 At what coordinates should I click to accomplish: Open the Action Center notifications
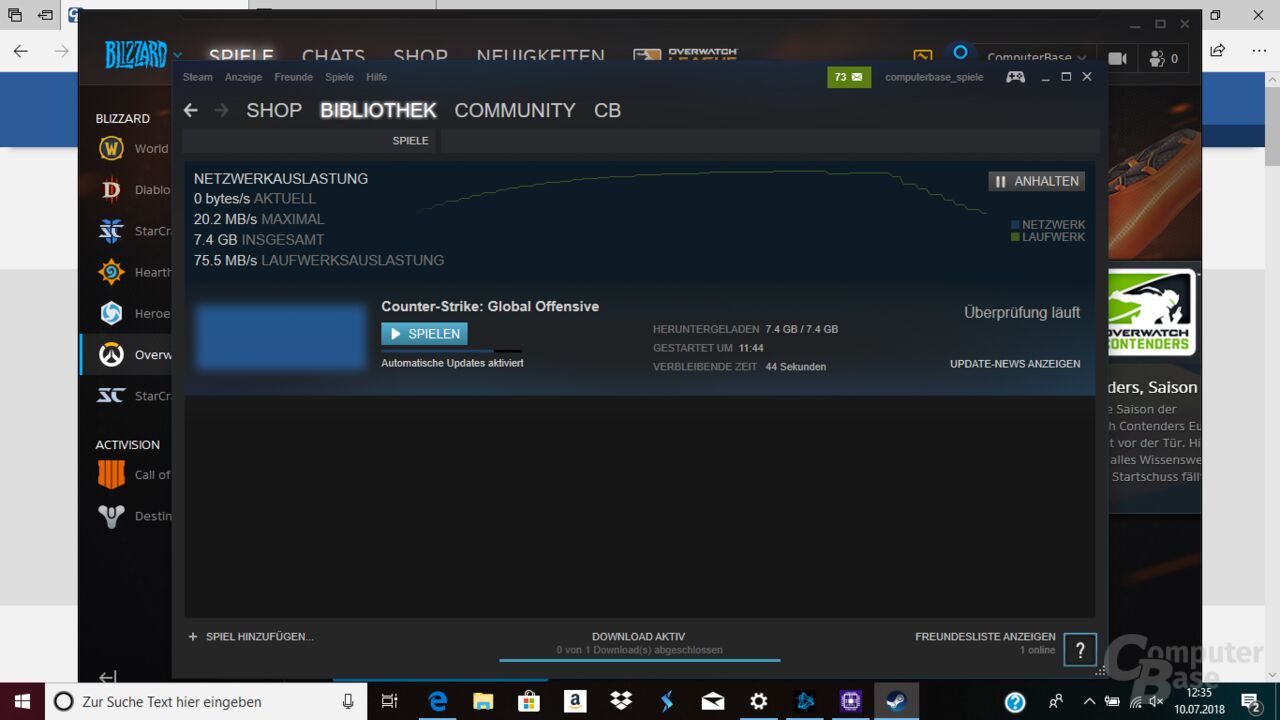pyautogui.click(x=1251, y=701)
